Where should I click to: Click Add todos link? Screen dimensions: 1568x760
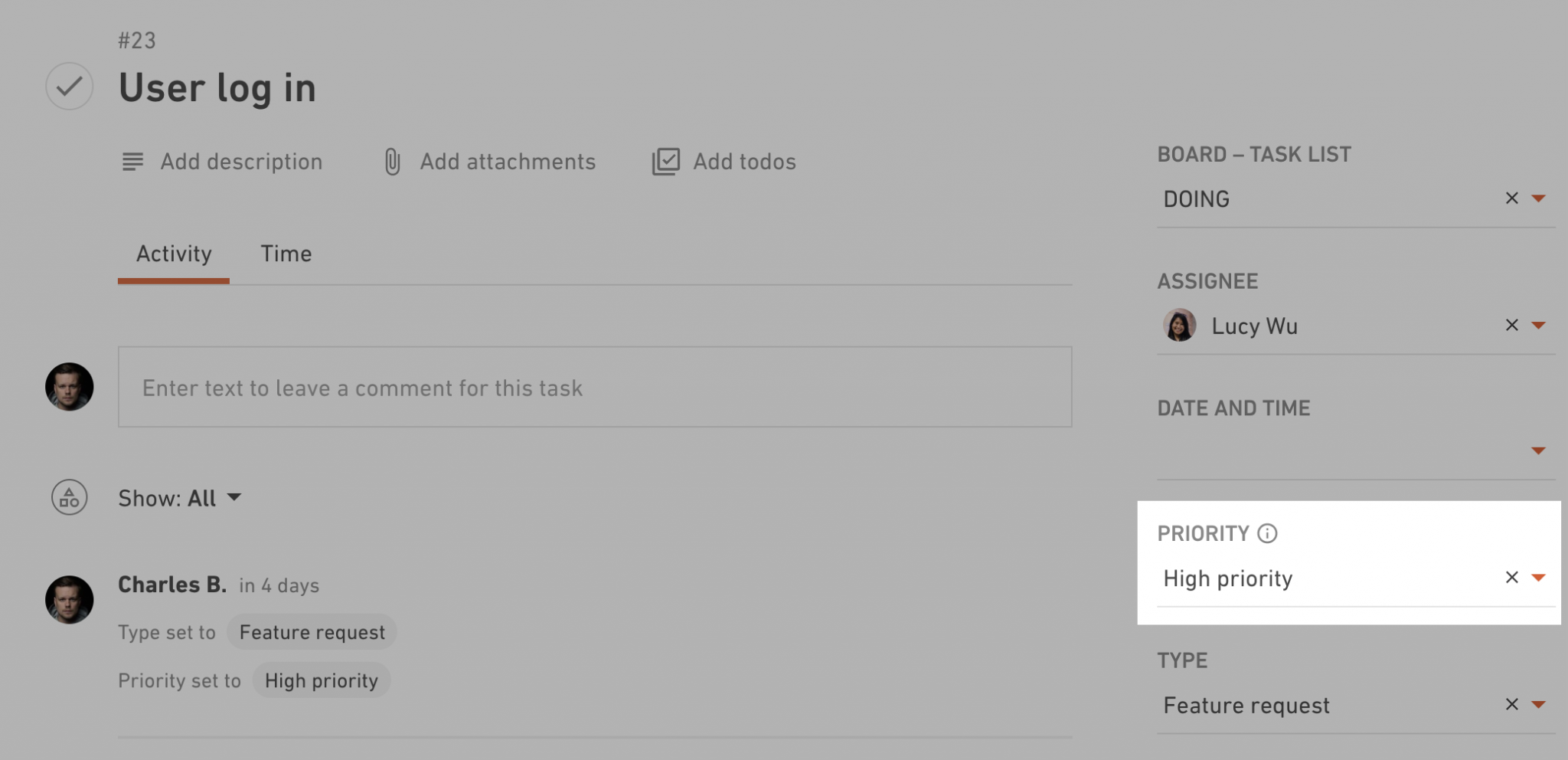pyautogui.click(x=744, y=162)
